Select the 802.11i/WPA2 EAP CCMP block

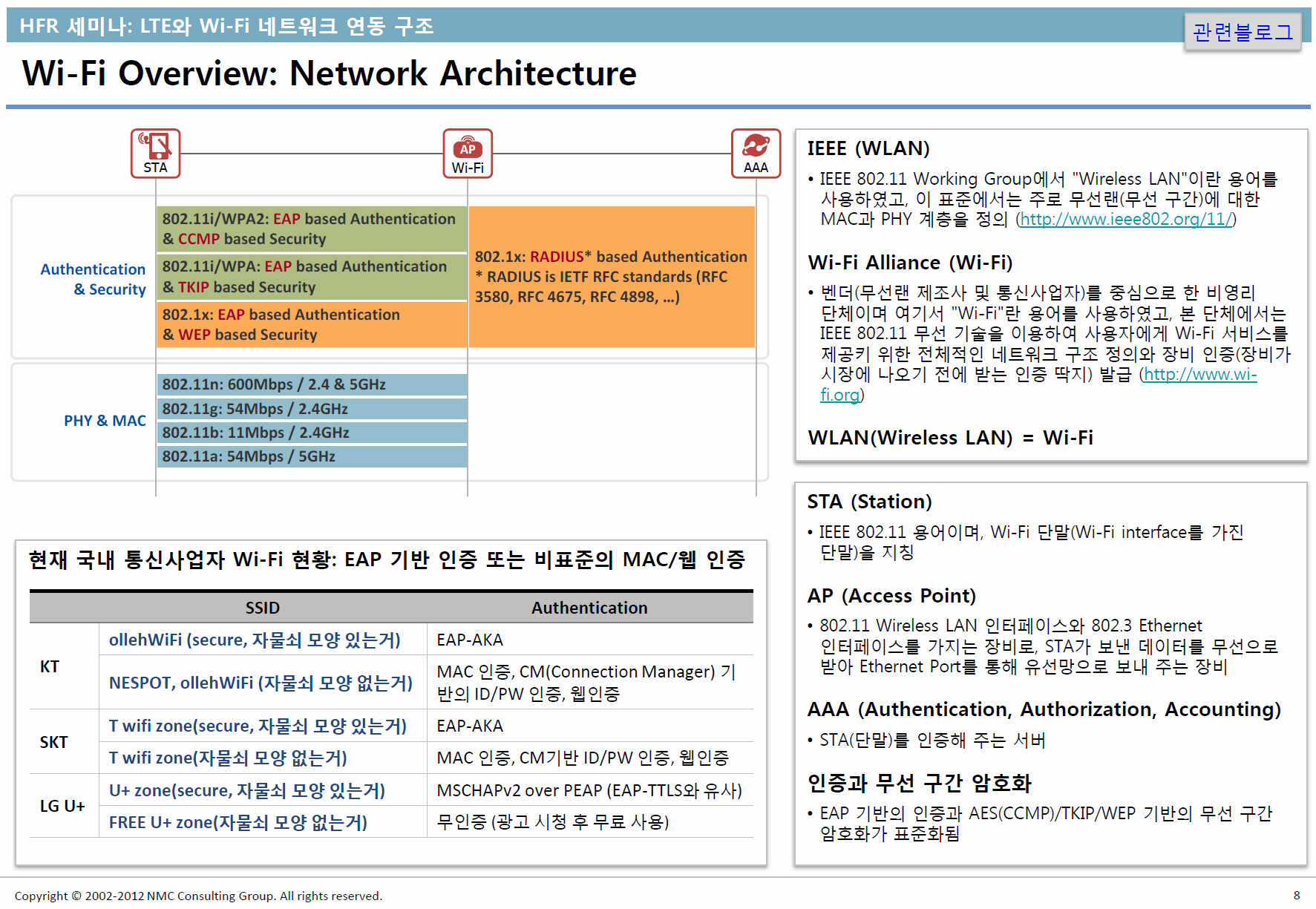point(312,229)
